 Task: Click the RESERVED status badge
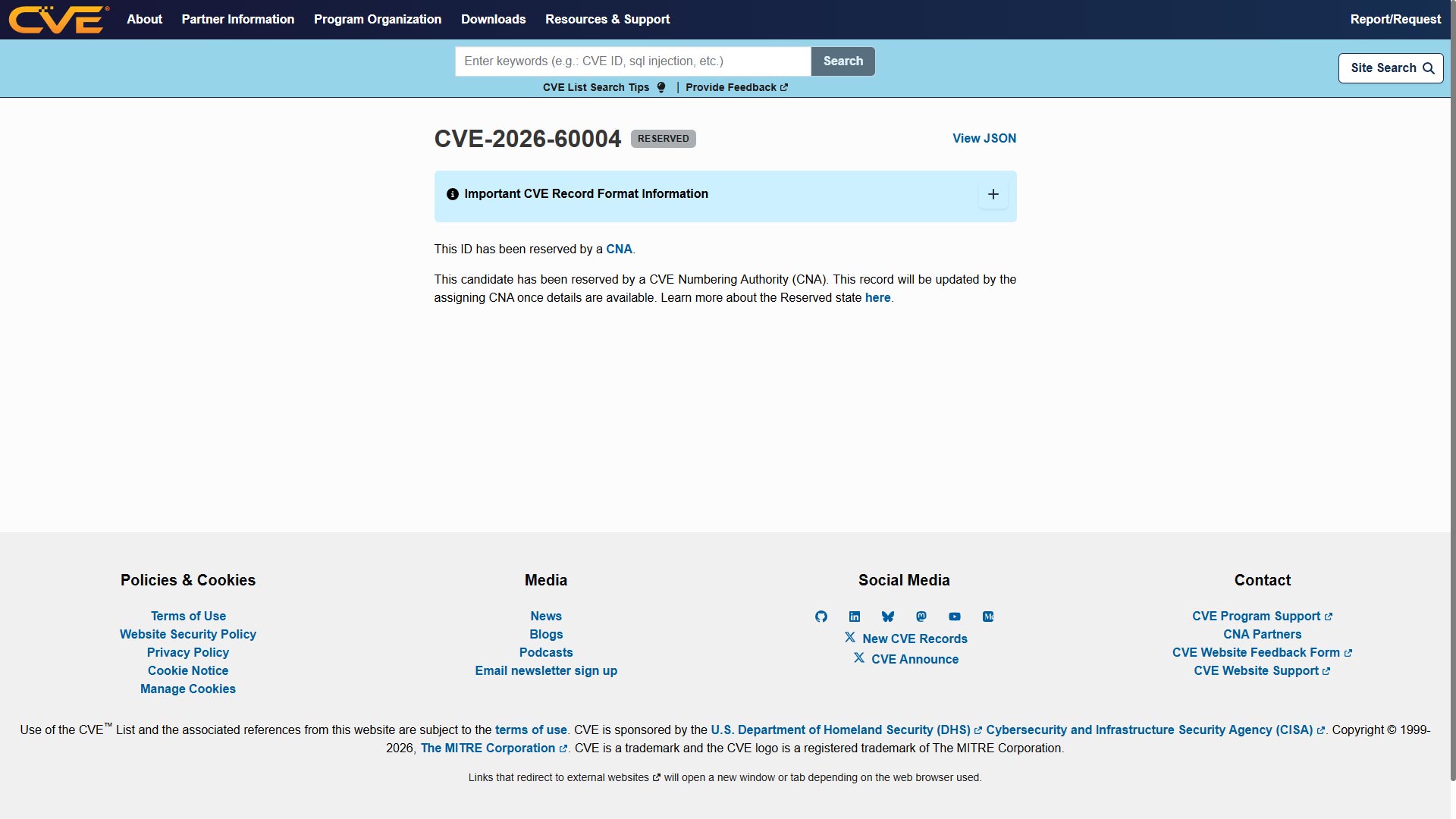tap(664, 139)
